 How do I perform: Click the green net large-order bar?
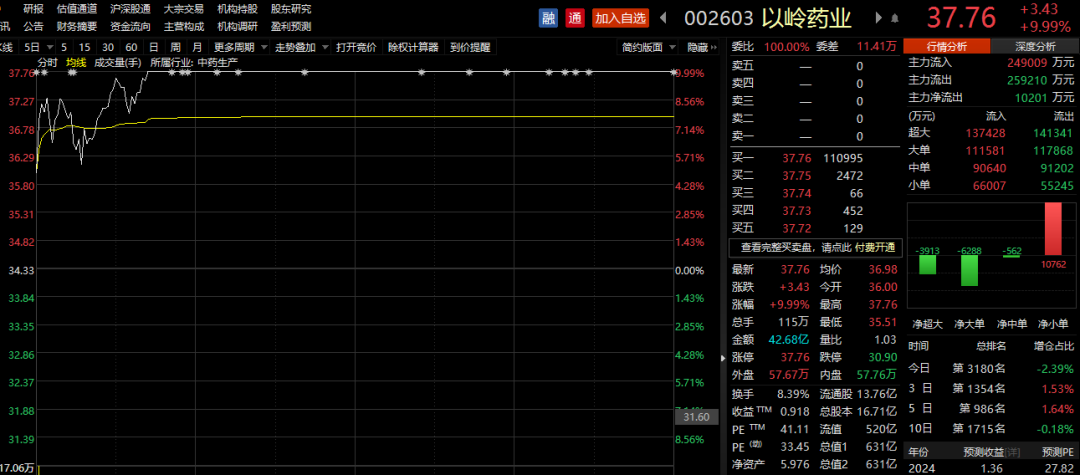coord(968,269)
